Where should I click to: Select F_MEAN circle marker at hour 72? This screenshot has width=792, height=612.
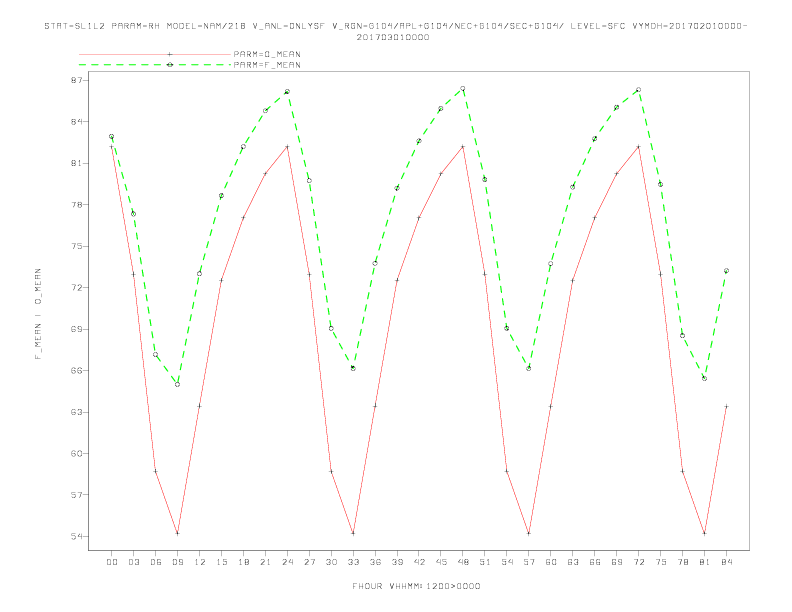coord(638,90)
